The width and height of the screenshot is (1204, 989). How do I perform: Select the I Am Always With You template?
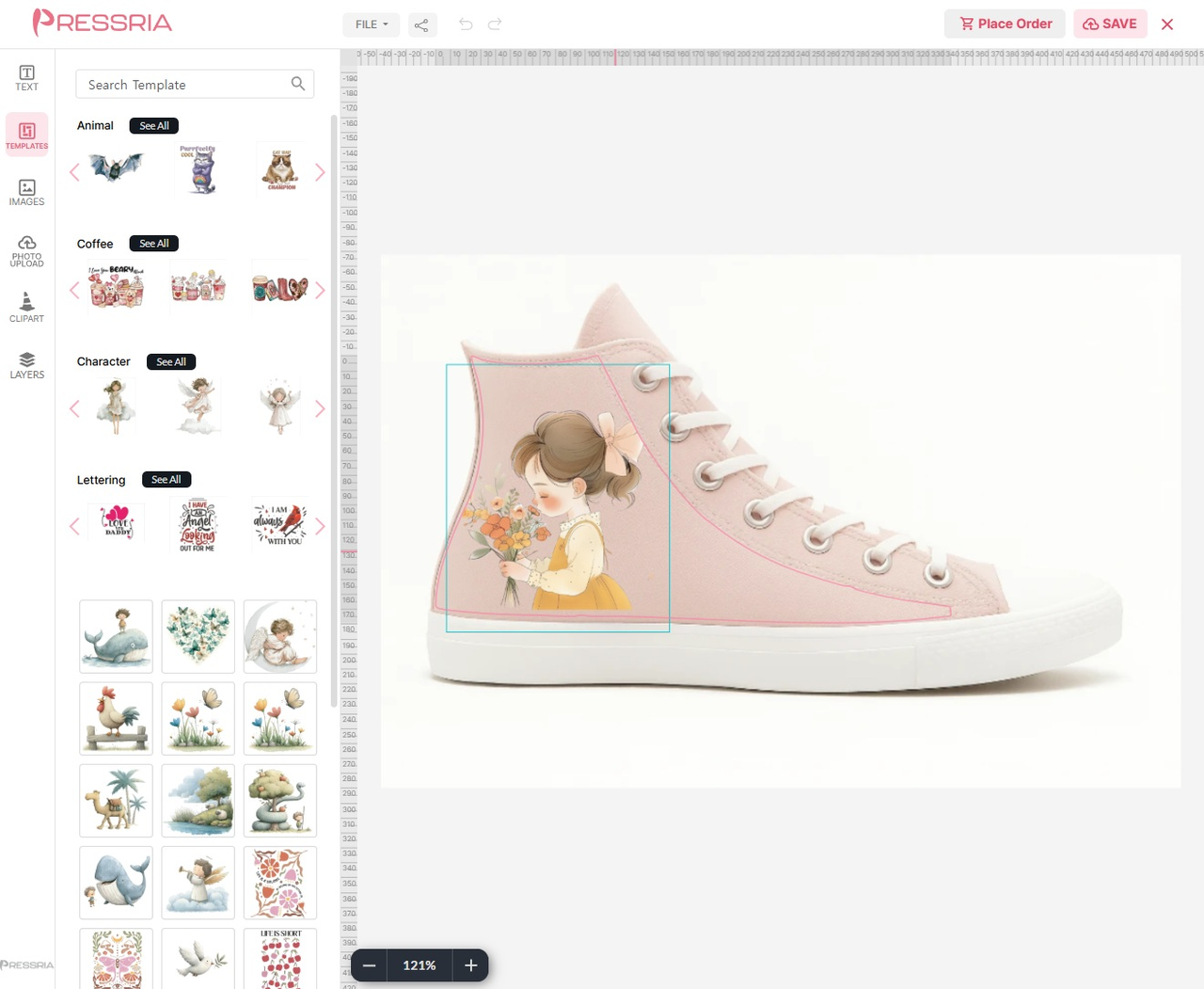pyautogui.click(x=280, y=523)
